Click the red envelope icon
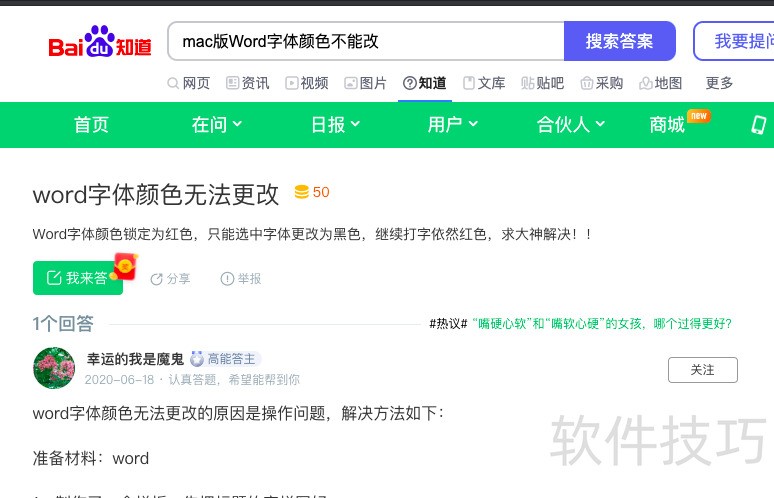774x498 pixels. coord(125,267)
